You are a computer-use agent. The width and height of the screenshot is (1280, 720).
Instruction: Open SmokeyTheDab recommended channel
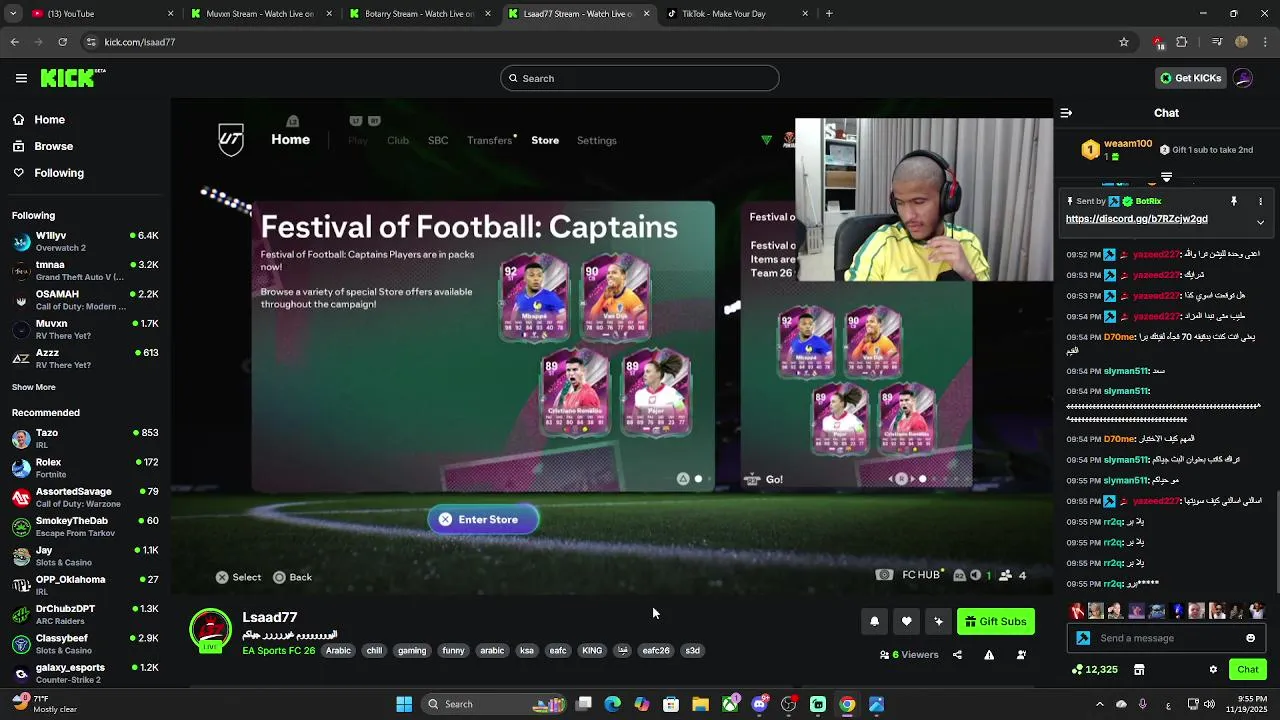(85, 526)
